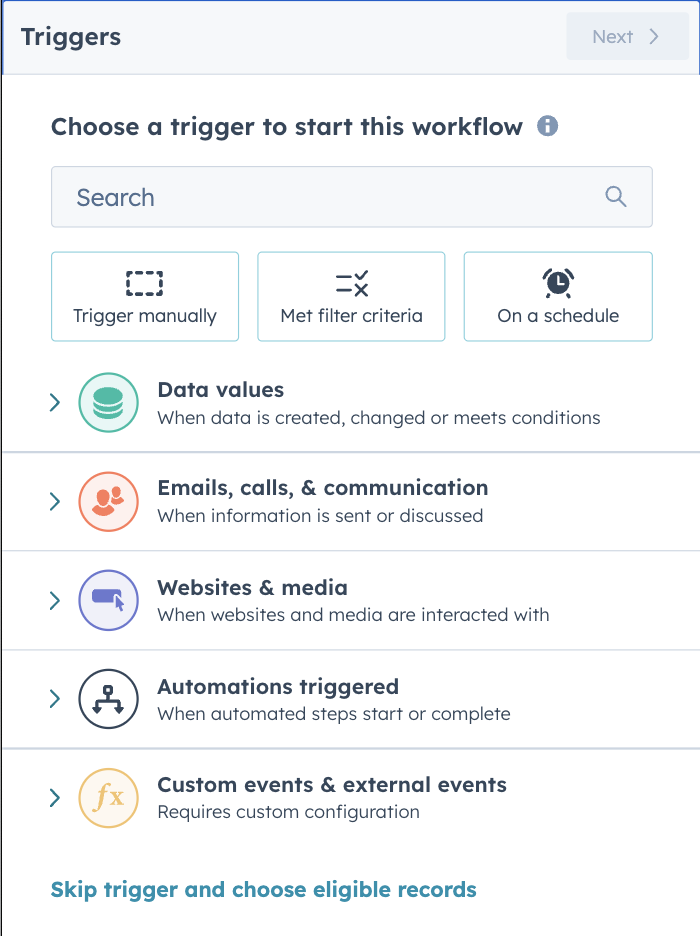This screenshot has height=936, width=700.
Task: Expand the Automations triggered group
Action: pyautogui.click(x=55, y=699)
